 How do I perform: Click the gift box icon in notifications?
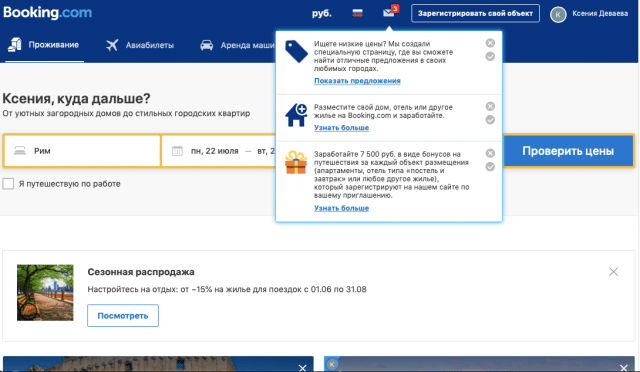[296, 163]
